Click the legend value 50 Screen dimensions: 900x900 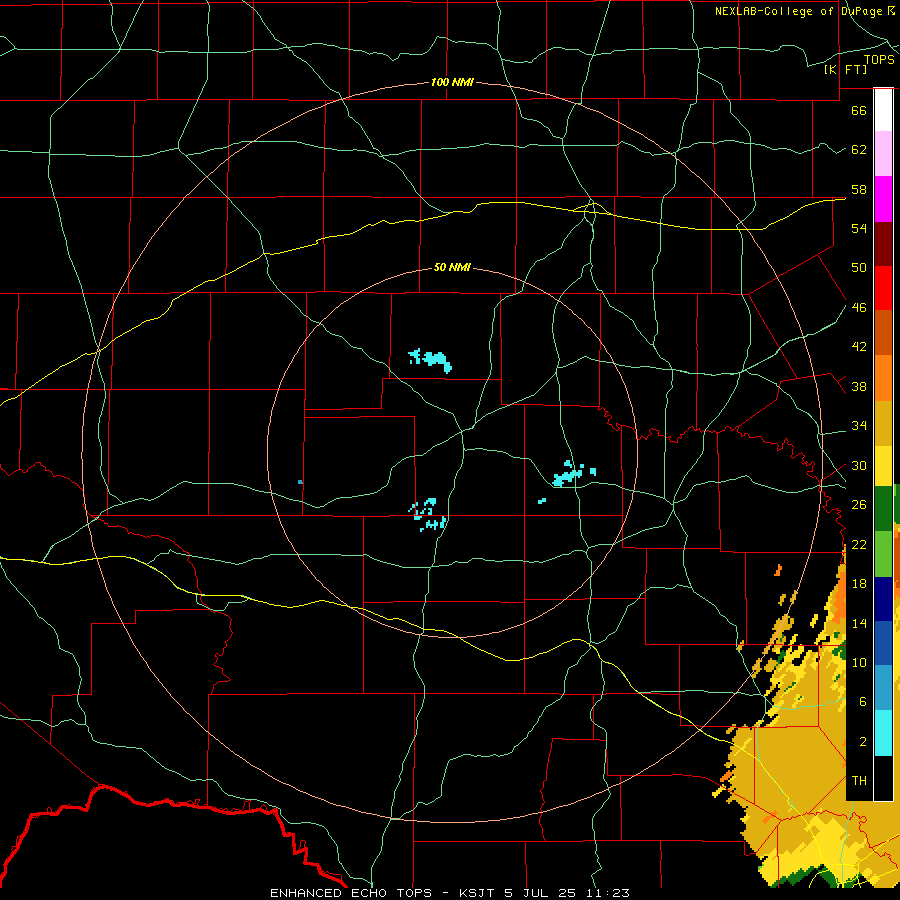[859, 268]
